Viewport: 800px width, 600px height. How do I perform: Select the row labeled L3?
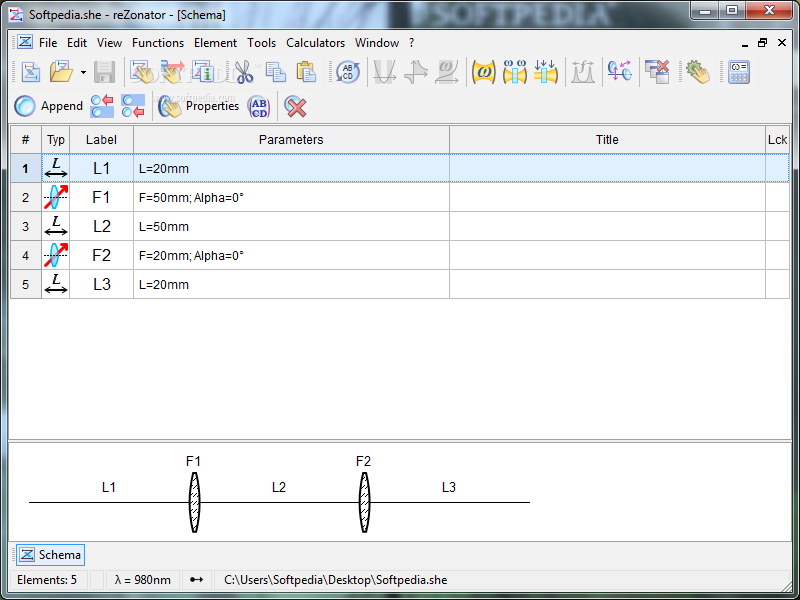tap(400, 284)
